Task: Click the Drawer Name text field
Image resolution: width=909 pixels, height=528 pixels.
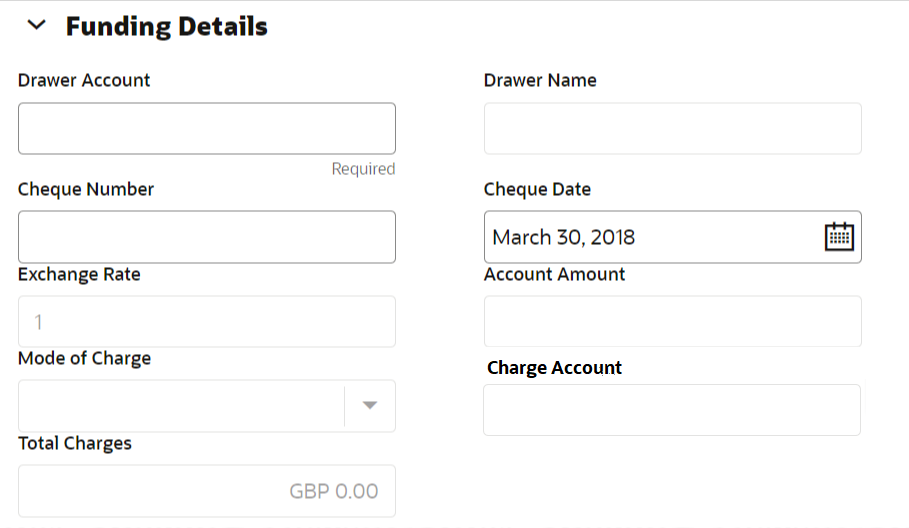Action: click(672, 129)
